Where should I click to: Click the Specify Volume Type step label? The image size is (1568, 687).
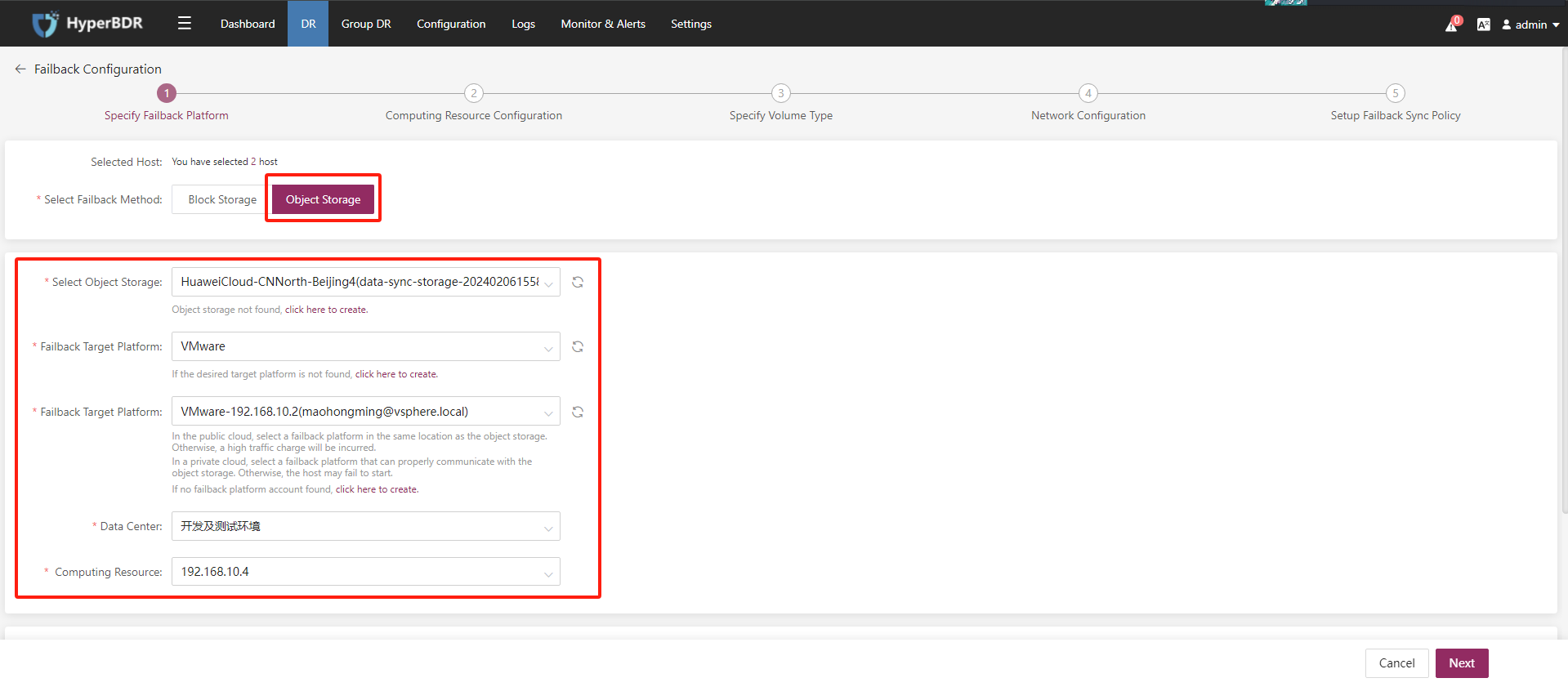pos(781,115)
